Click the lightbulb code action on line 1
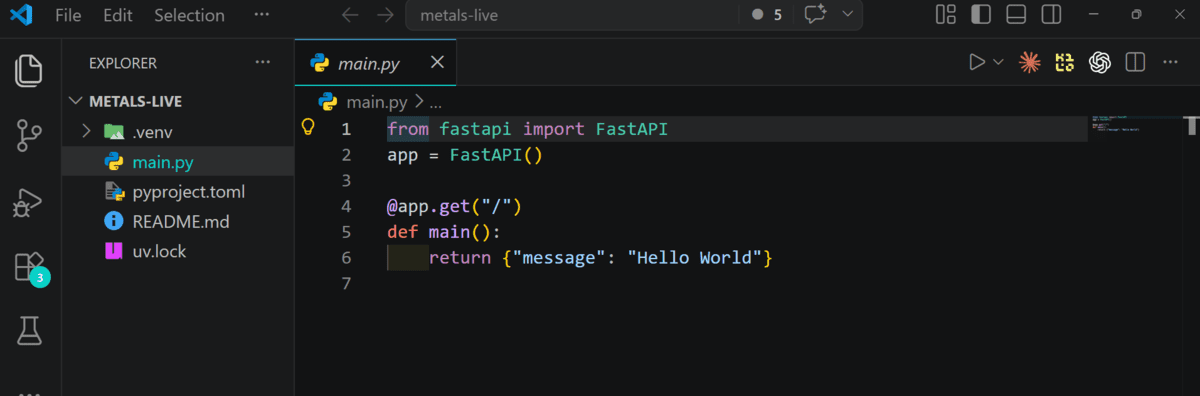1200x396 pixels. [x=308, y=127]
